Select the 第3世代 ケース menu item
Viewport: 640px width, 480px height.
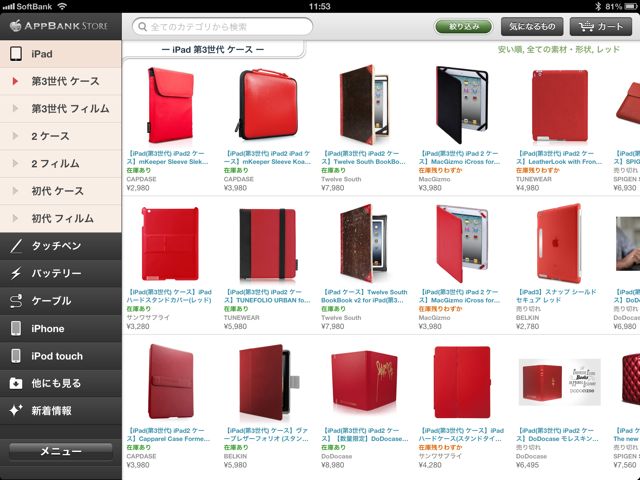pos(60,81)
